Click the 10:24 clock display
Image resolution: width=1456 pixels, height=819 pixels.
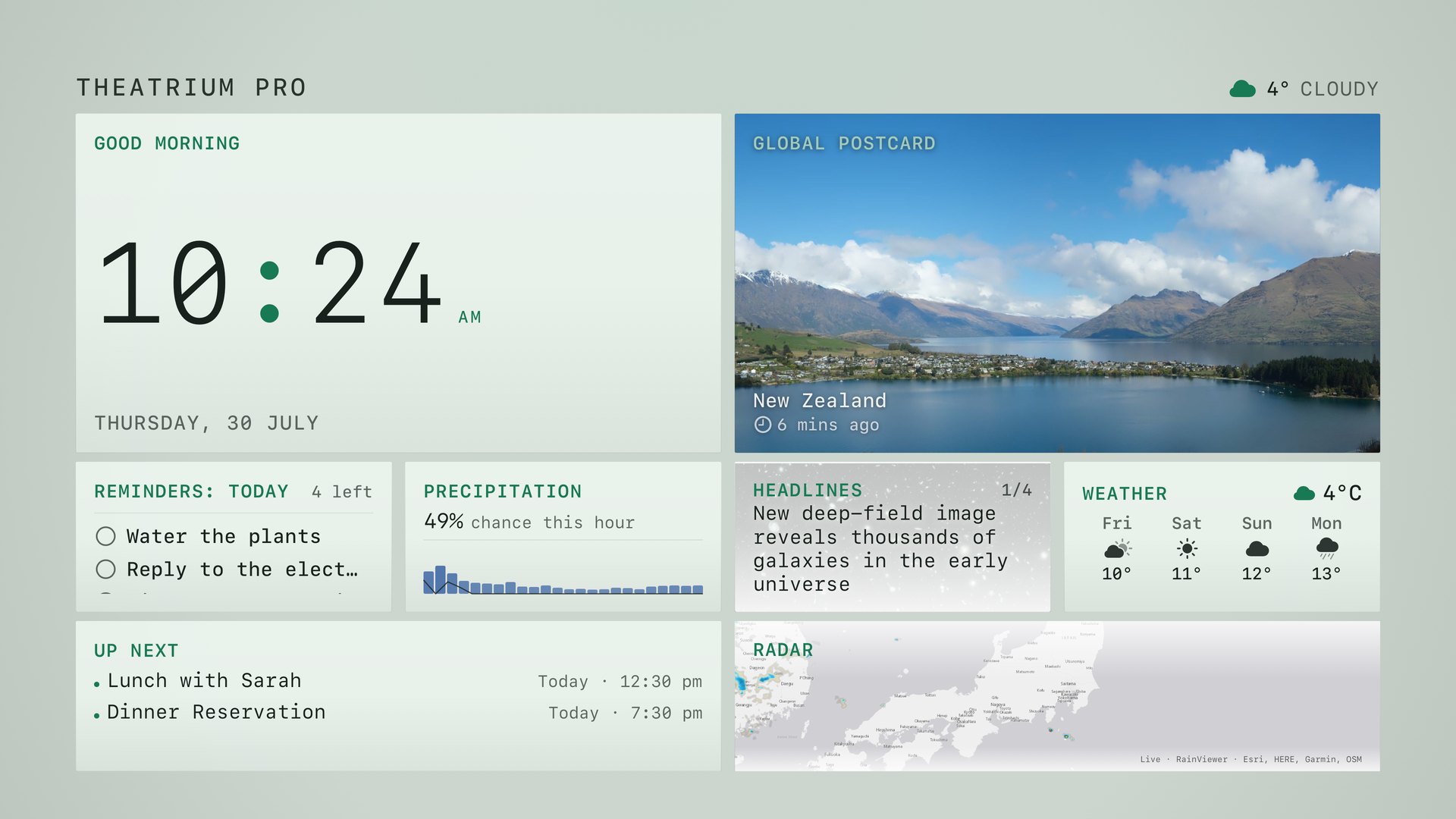point(270,283)
